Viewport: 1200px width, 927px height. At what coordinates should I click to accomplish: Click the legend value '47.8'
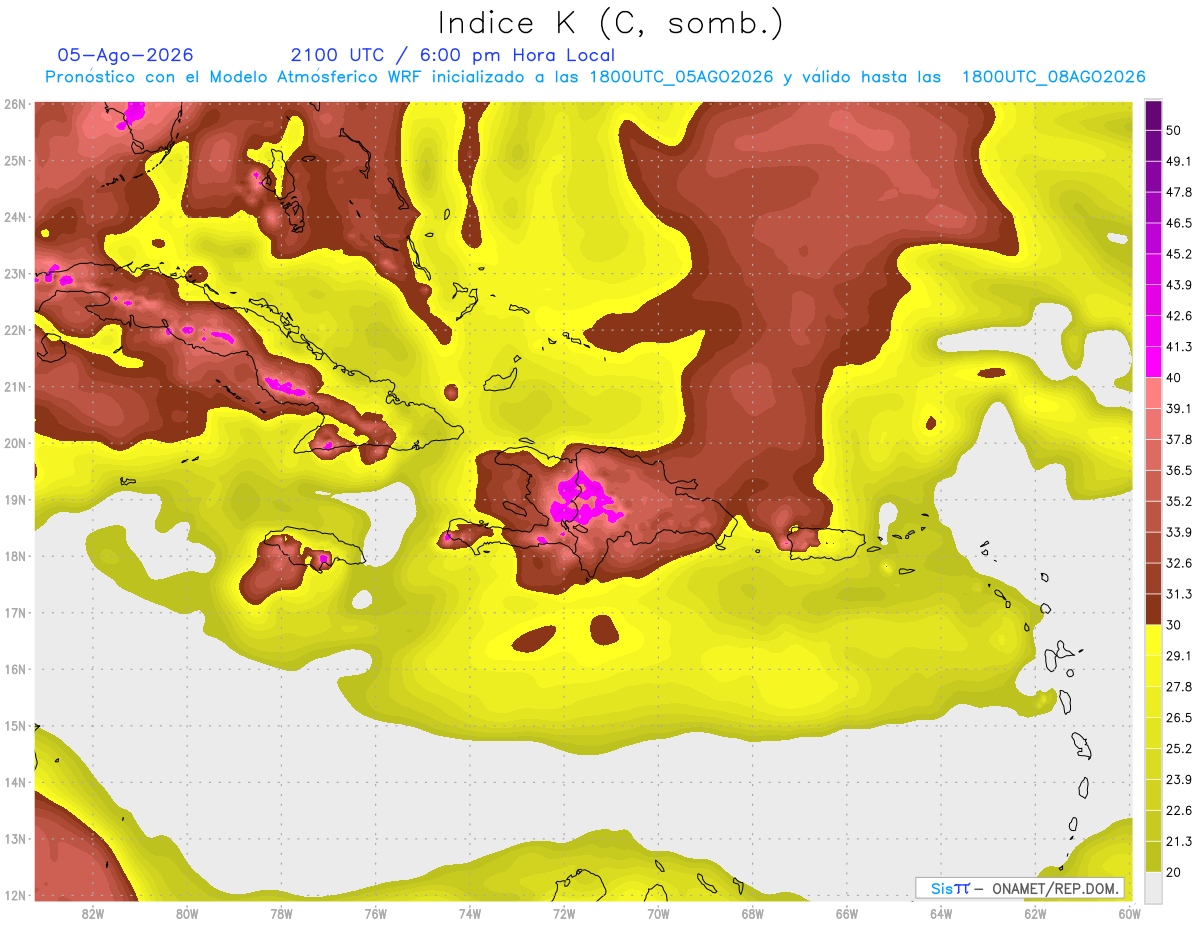pyautogui.click(x=1180, y=192)
